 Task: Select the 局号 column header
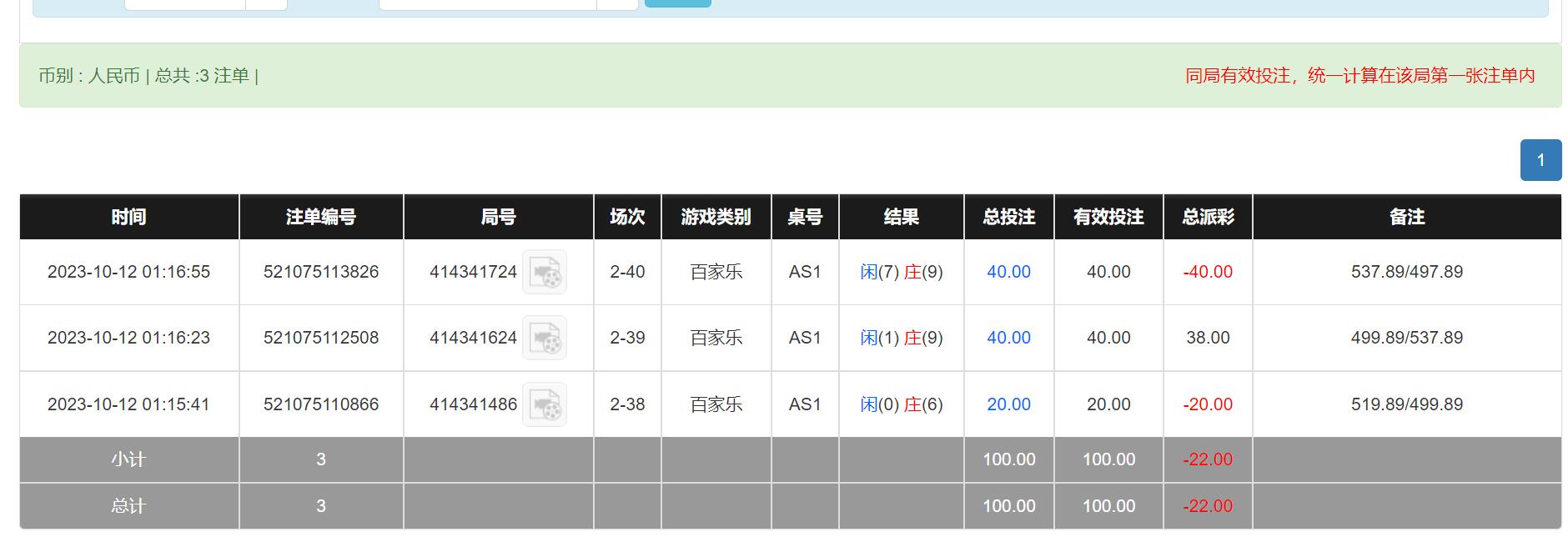[498, 217]
